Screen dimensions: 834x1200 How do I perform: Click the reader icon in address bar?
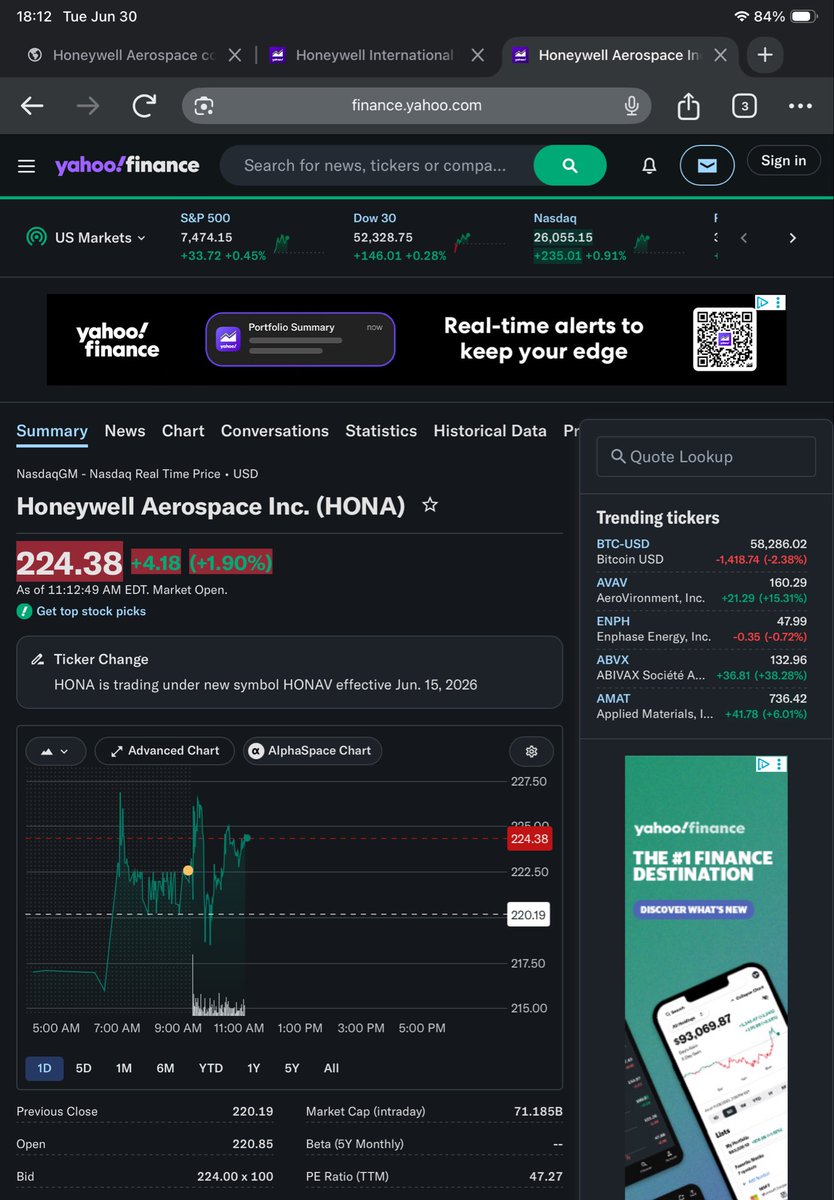pyautogui.click(x=204, y=106)
